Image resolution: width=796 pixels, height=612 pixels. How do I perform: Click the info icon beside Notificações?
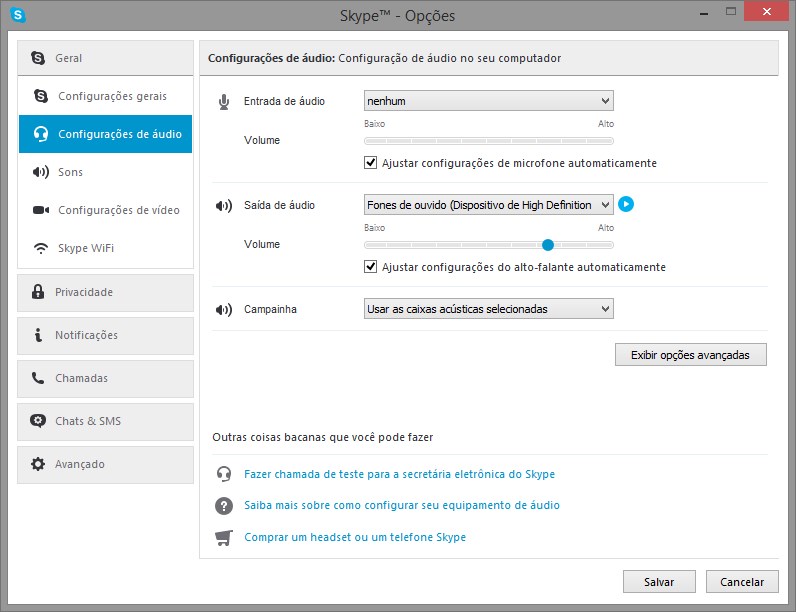38,335
